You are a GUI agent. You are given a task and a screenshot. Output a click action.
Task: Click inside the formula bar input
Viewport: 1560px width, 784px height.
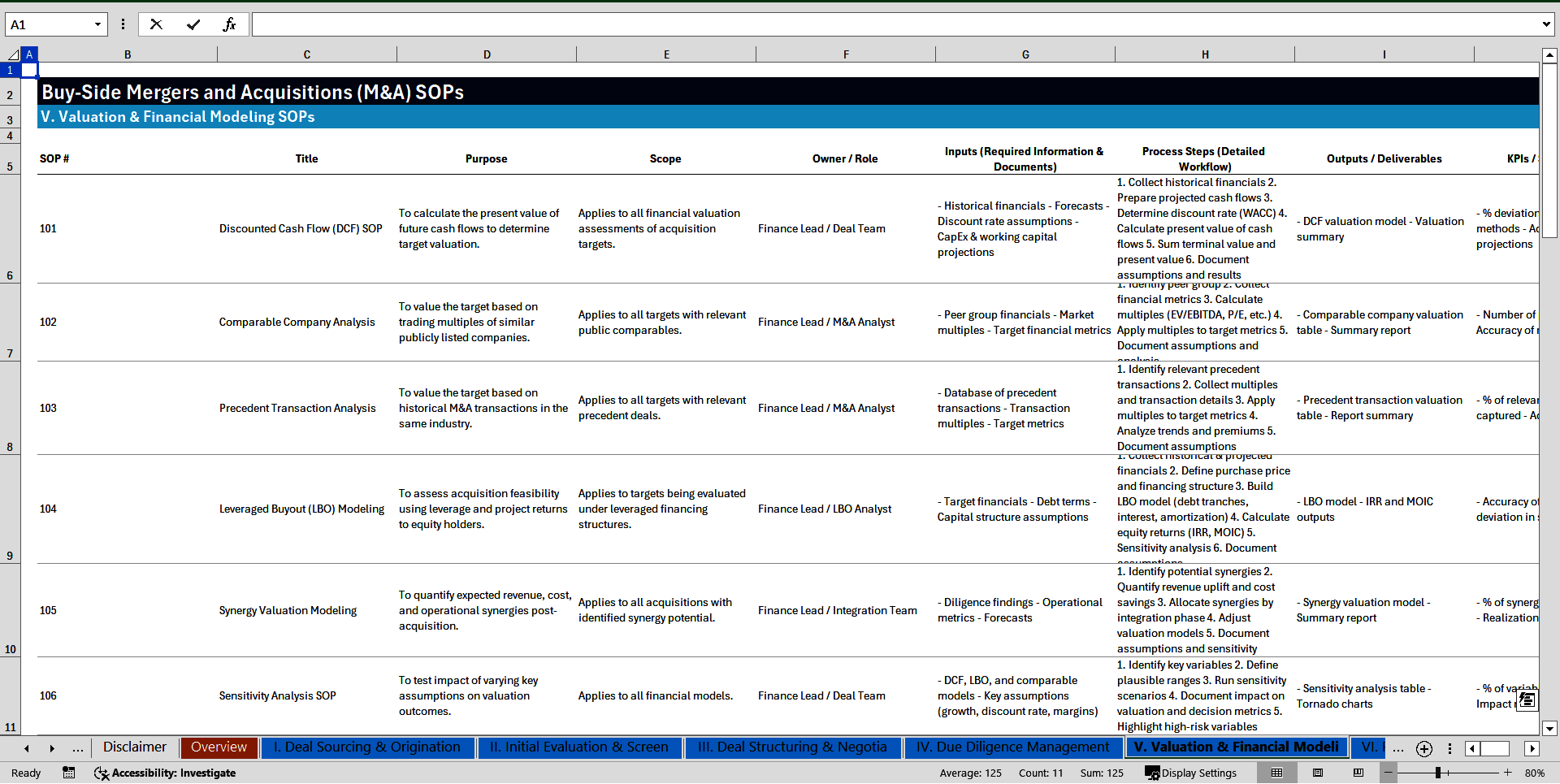(x=894, y=24)
